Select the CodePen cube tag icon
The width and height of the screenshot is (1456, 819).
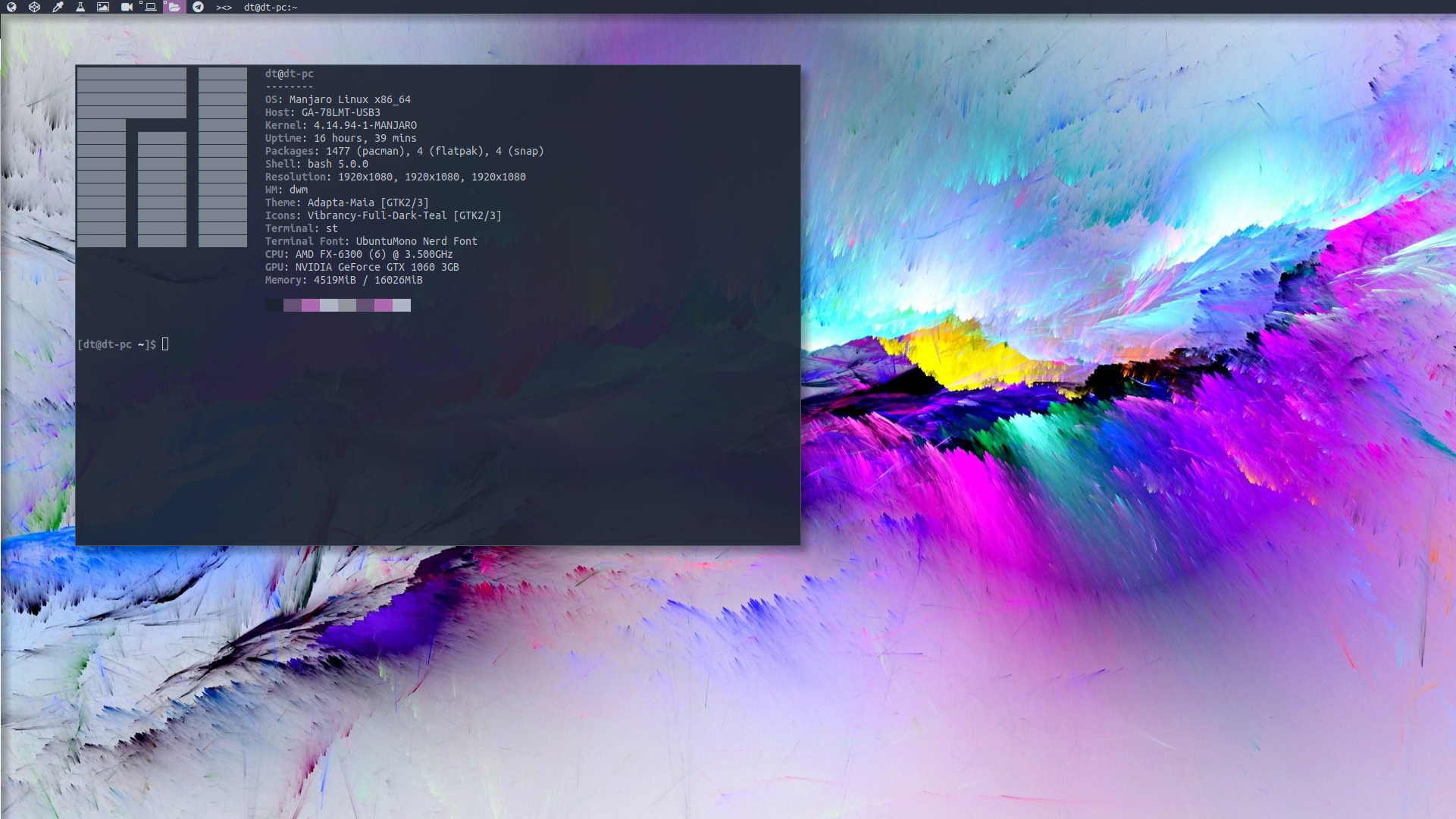pyautogui.click(x=34, y=7)
